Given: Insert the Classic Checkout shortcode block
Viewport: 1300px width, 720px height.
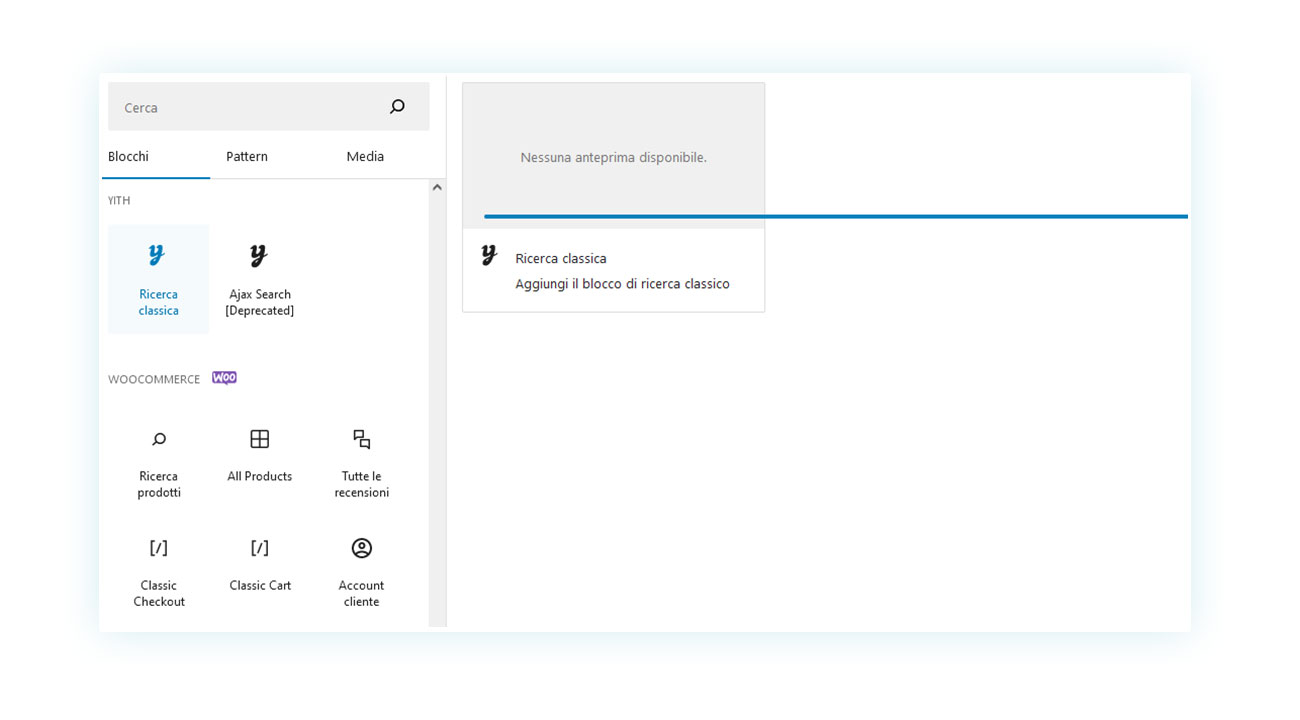Looking at the screenshot, I should pyautogui.click(x=159, y=572).
